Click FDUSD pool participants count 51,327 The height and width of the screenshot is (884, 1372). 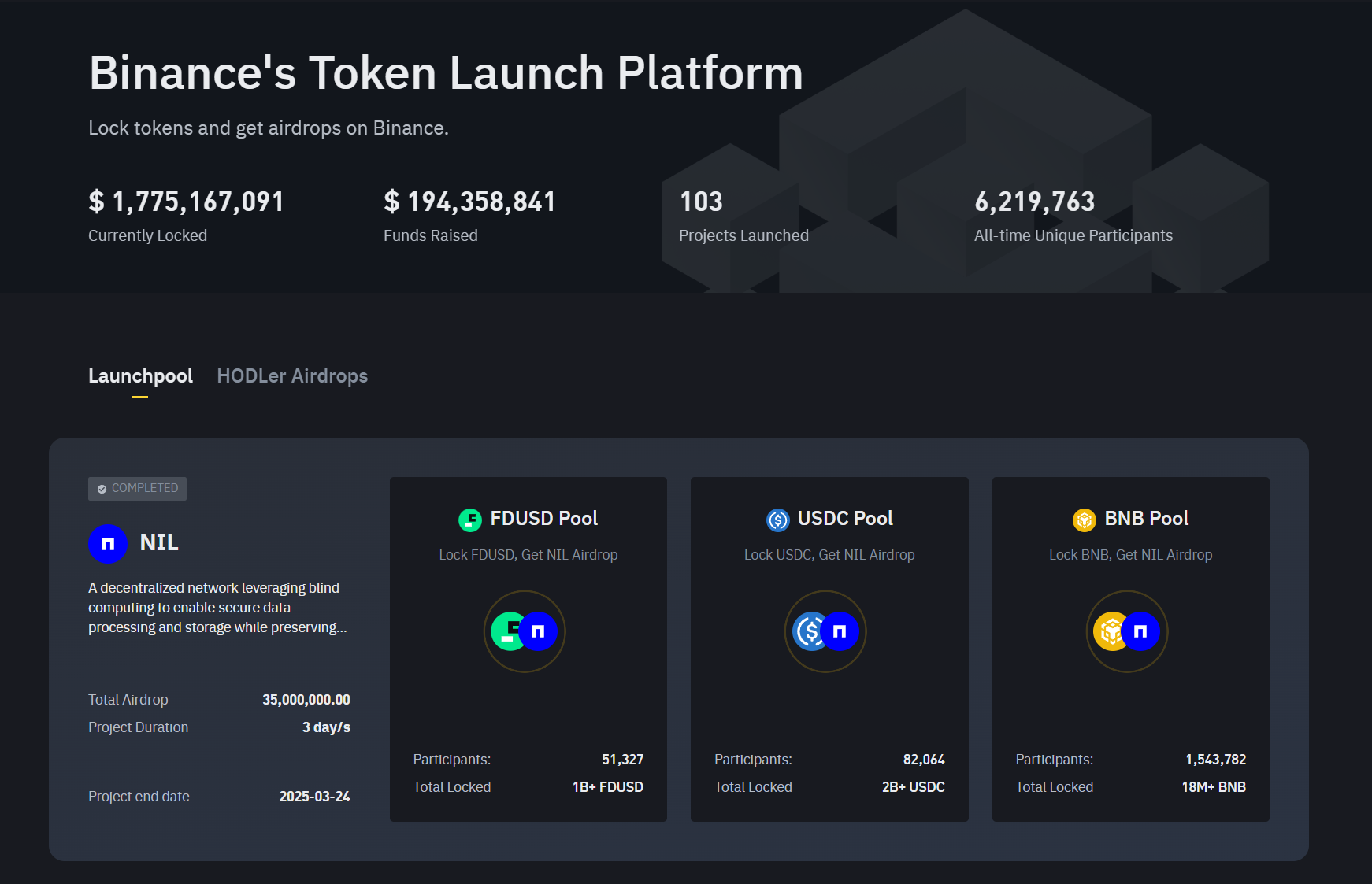point(623,760)
